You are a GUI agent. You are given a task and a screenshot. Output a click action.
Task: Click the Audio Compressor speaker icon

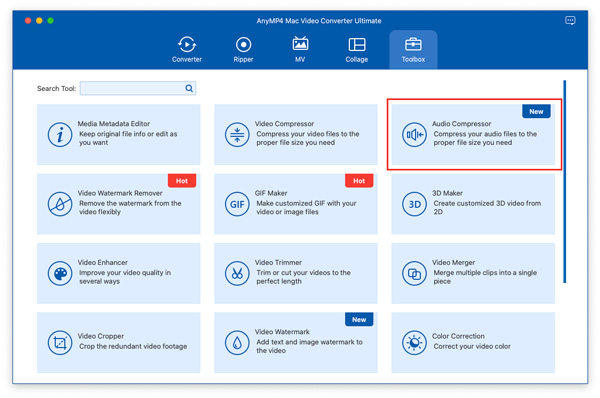point(414,135)
